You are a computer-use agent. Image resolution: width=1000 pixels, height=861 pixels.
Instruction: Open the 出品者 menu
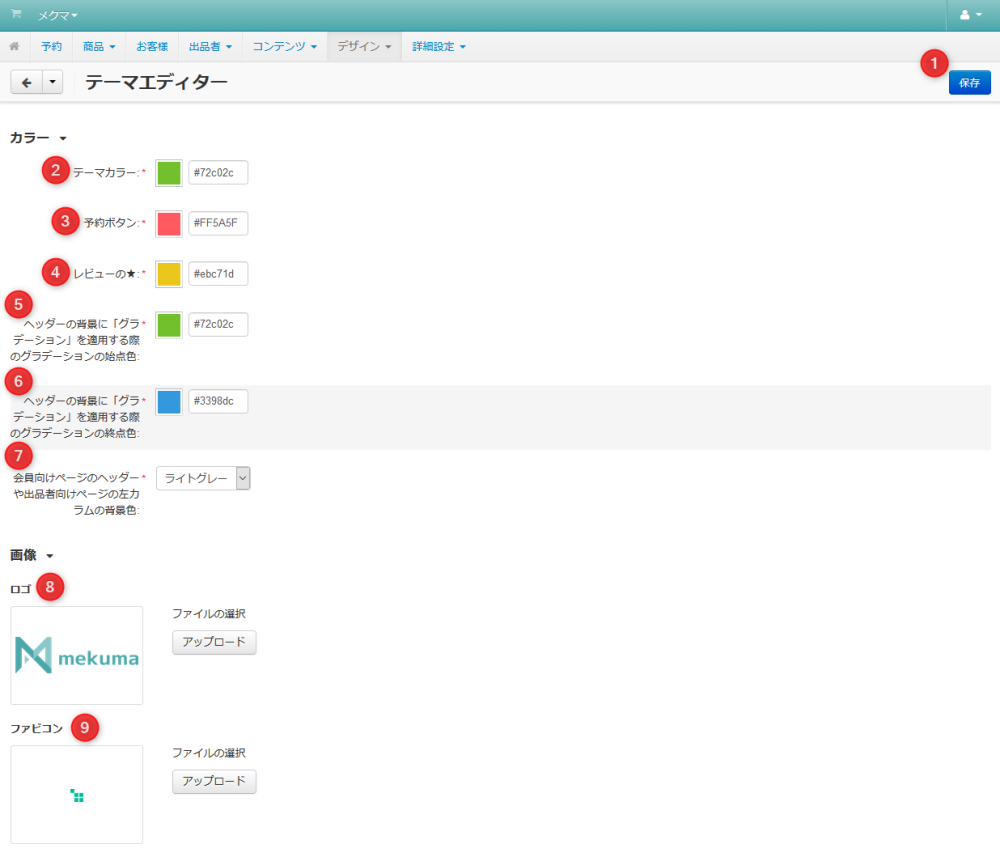(x=210, y=47)
